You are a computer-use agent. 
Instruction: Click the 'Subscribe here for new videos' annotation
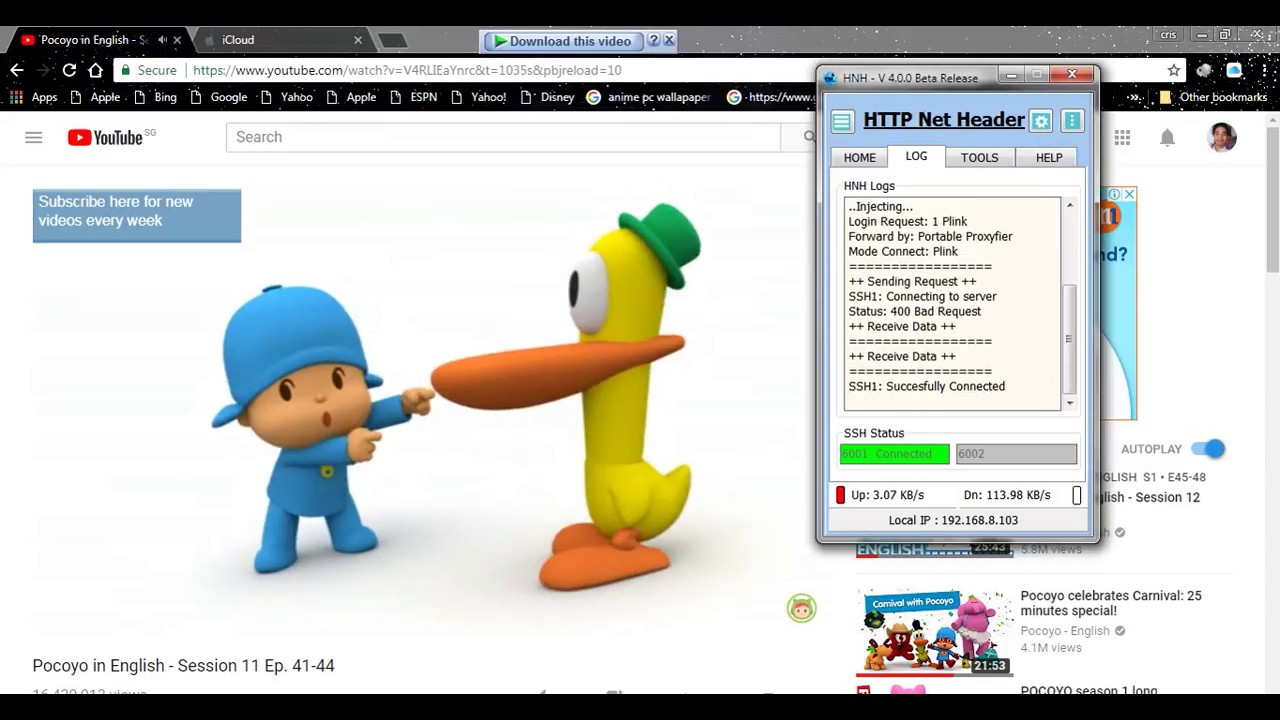coord(137,215)
